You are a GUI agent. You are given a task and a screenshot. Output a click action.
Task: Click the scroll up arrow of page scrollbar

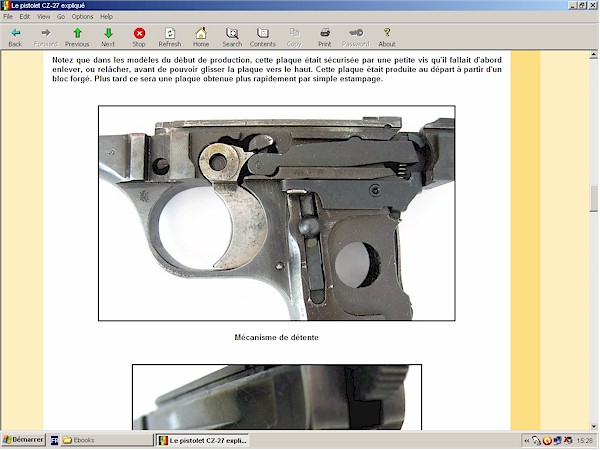(593, 55)
